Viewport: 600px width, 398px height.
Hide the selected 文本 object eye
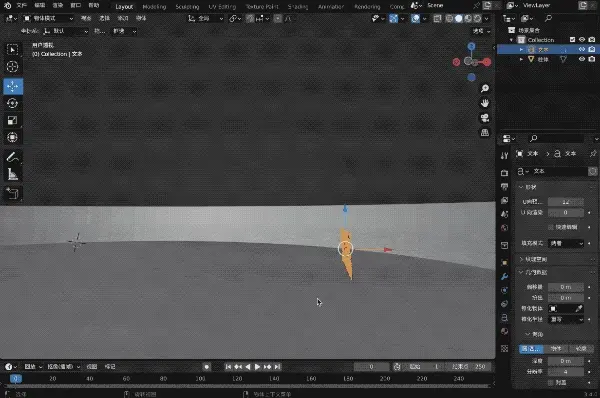coord(582,49)
